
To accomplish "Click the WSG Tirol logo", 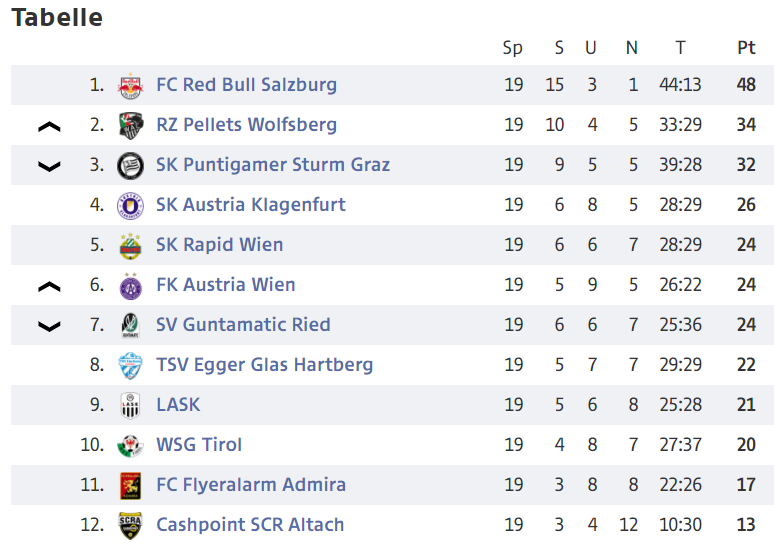I will [130, 445].
